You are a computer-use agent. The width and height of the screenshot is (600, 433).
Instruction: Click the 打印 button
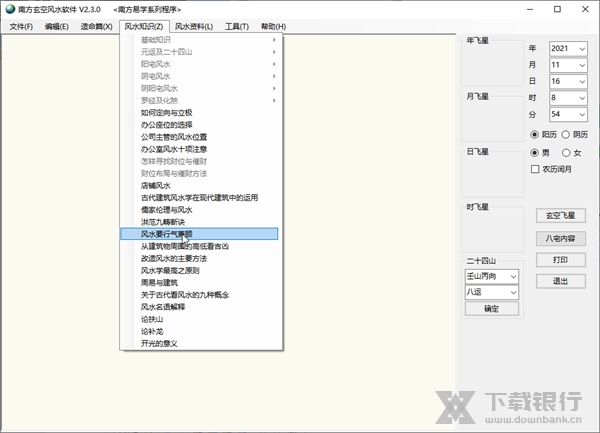pos(561,260)
